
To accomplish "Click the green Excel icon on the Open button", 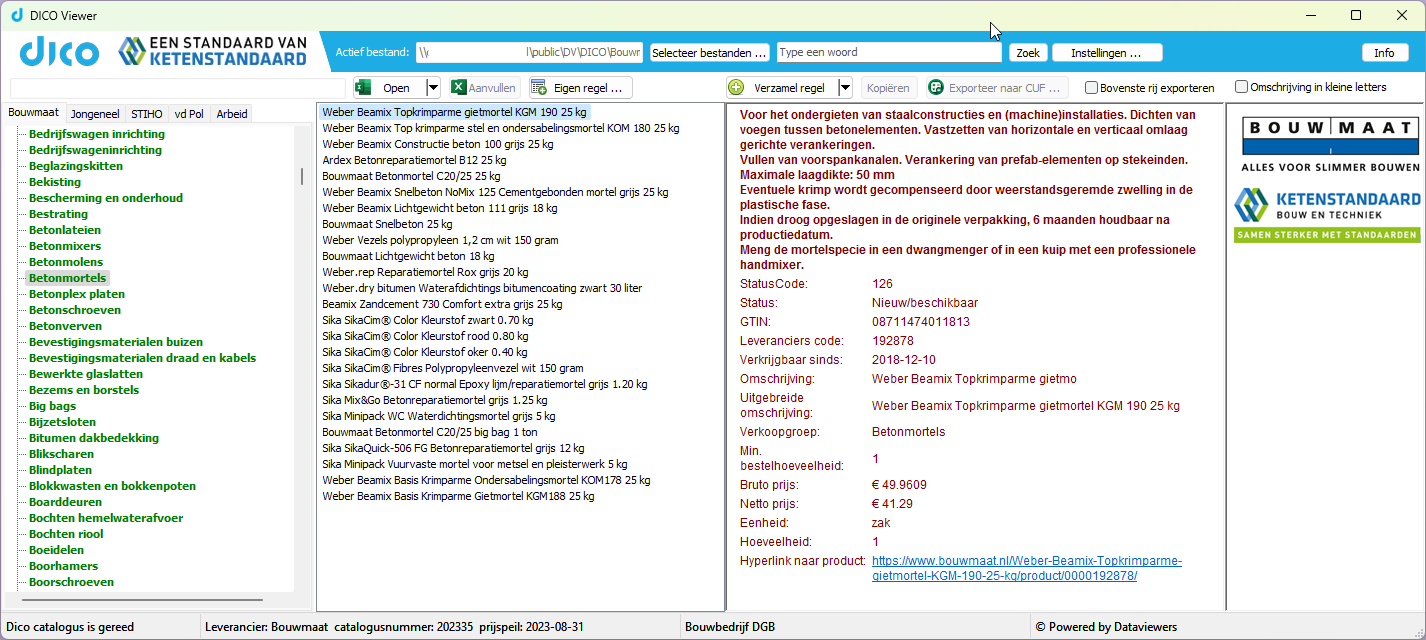I will [364, 88].
